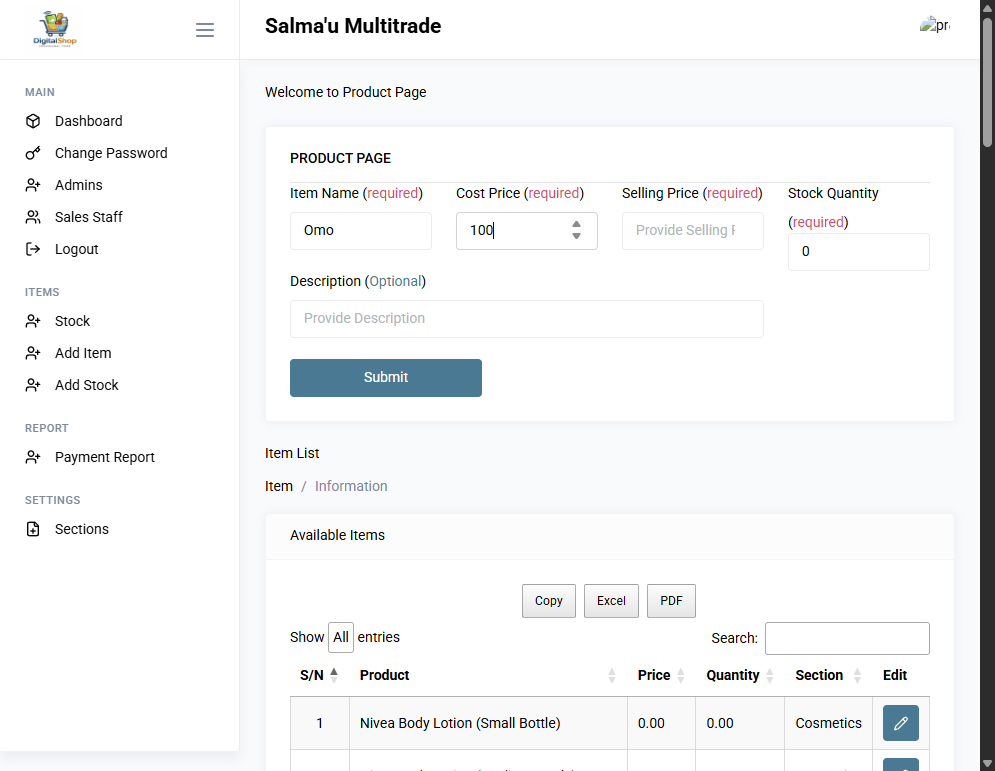Viewport: 995px width, 771px height.
Task: Open the Show entries dropdown
Action: coord(341,637)
